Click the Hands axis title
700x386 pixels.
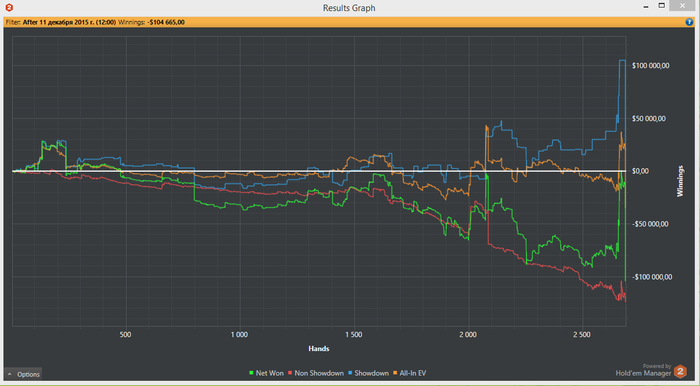[x=319, y=349]
